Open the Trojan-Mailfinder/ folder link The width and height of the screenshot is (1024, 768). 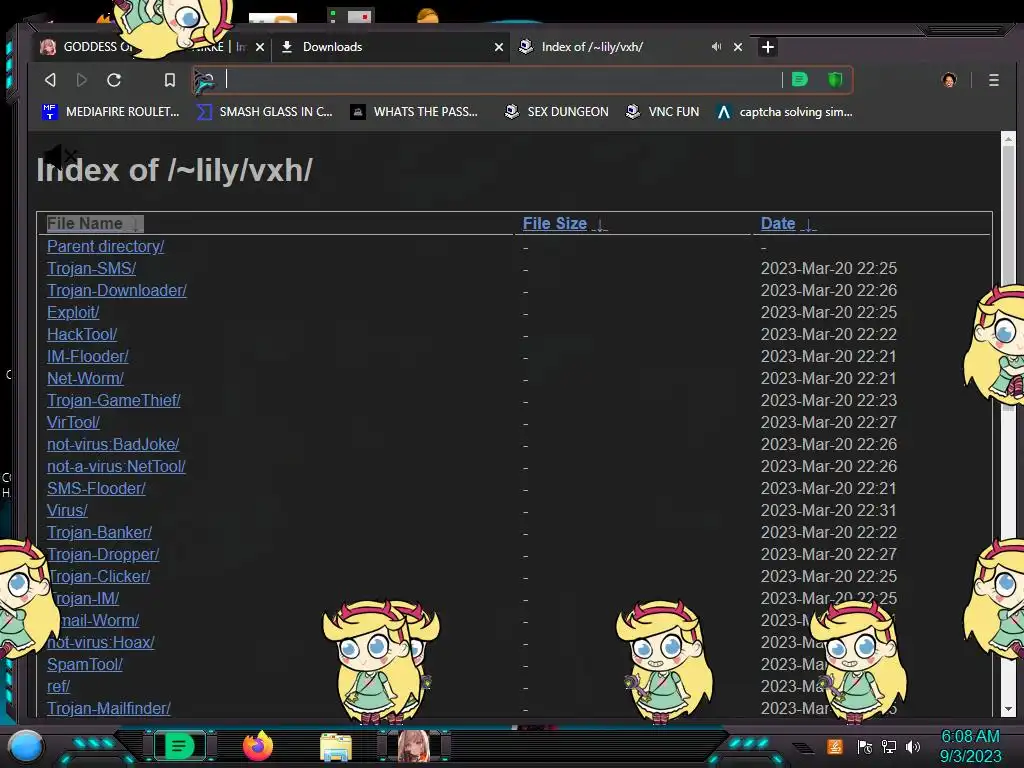tap(108, 709)
